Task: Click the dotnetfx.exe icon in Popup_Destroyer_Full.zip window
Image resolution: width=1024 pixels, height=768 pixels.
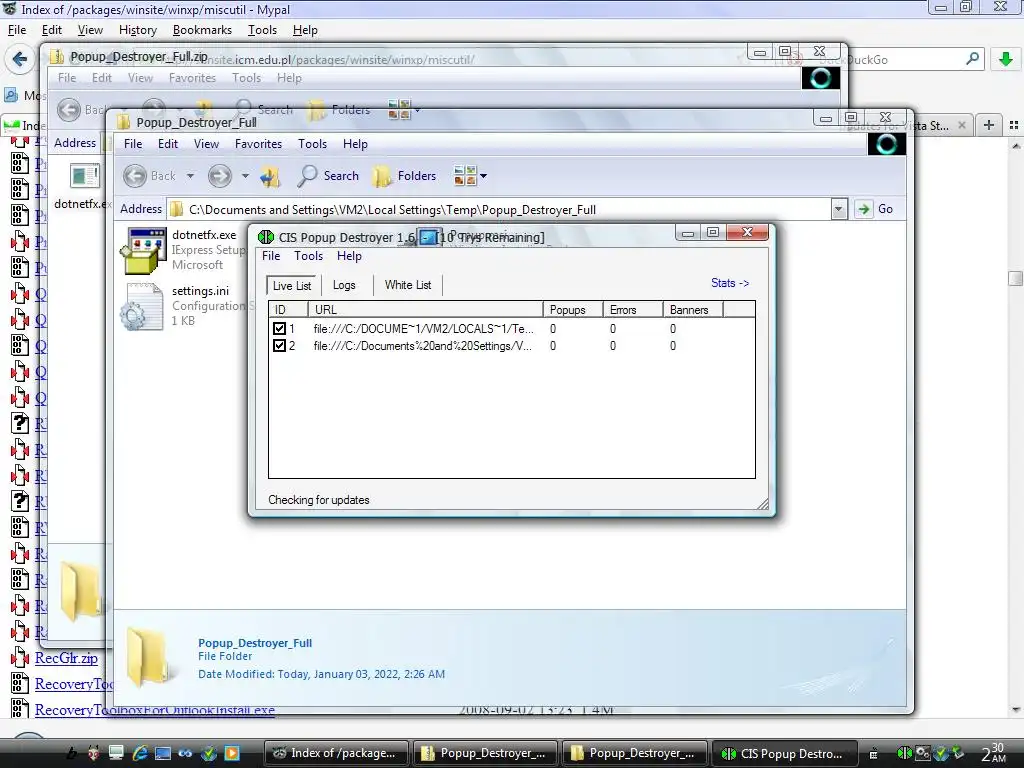Action: click(85, 176)
